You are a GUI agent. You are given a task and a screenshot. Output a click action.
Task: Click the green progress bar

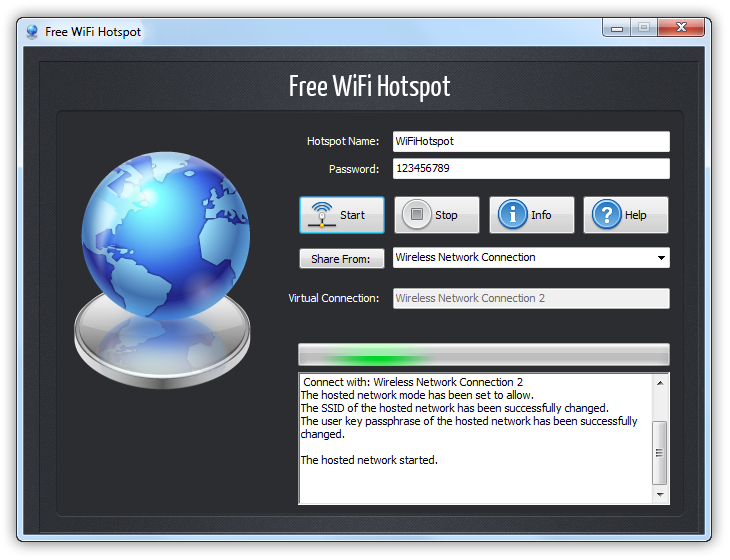tap(483, 355)
